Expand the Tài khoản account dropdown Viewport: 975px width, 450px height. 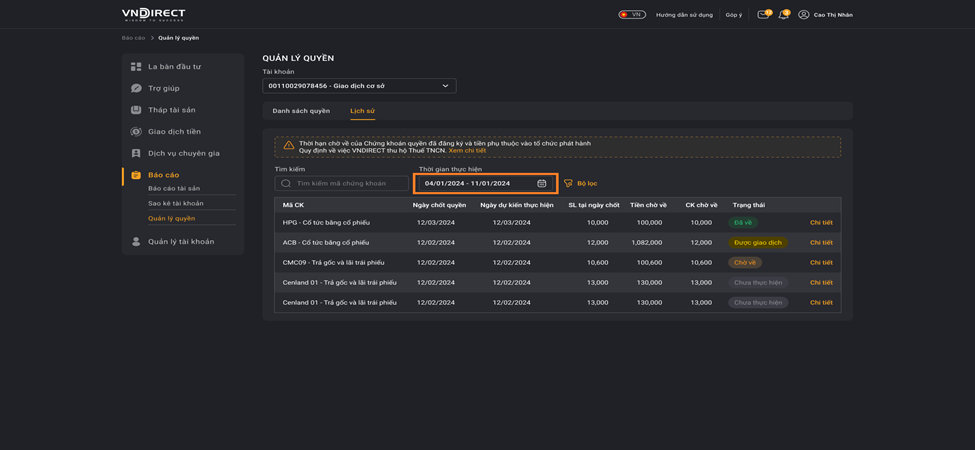click(359, 86)
